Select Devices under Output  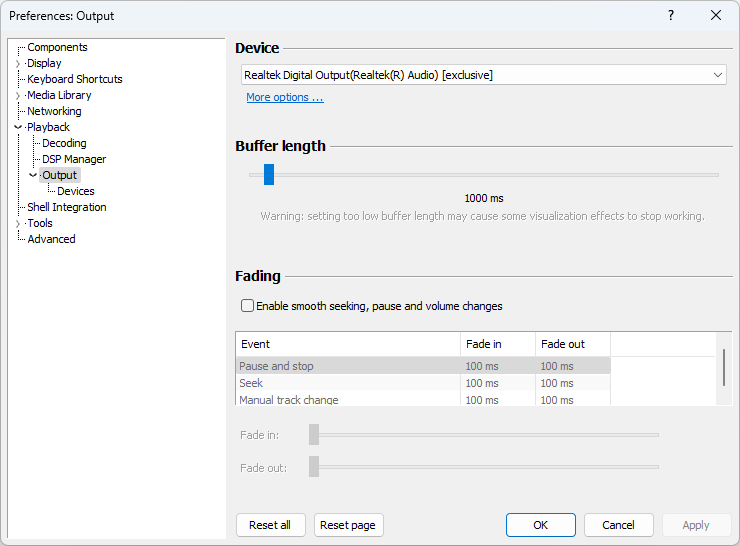coord(76,191)
